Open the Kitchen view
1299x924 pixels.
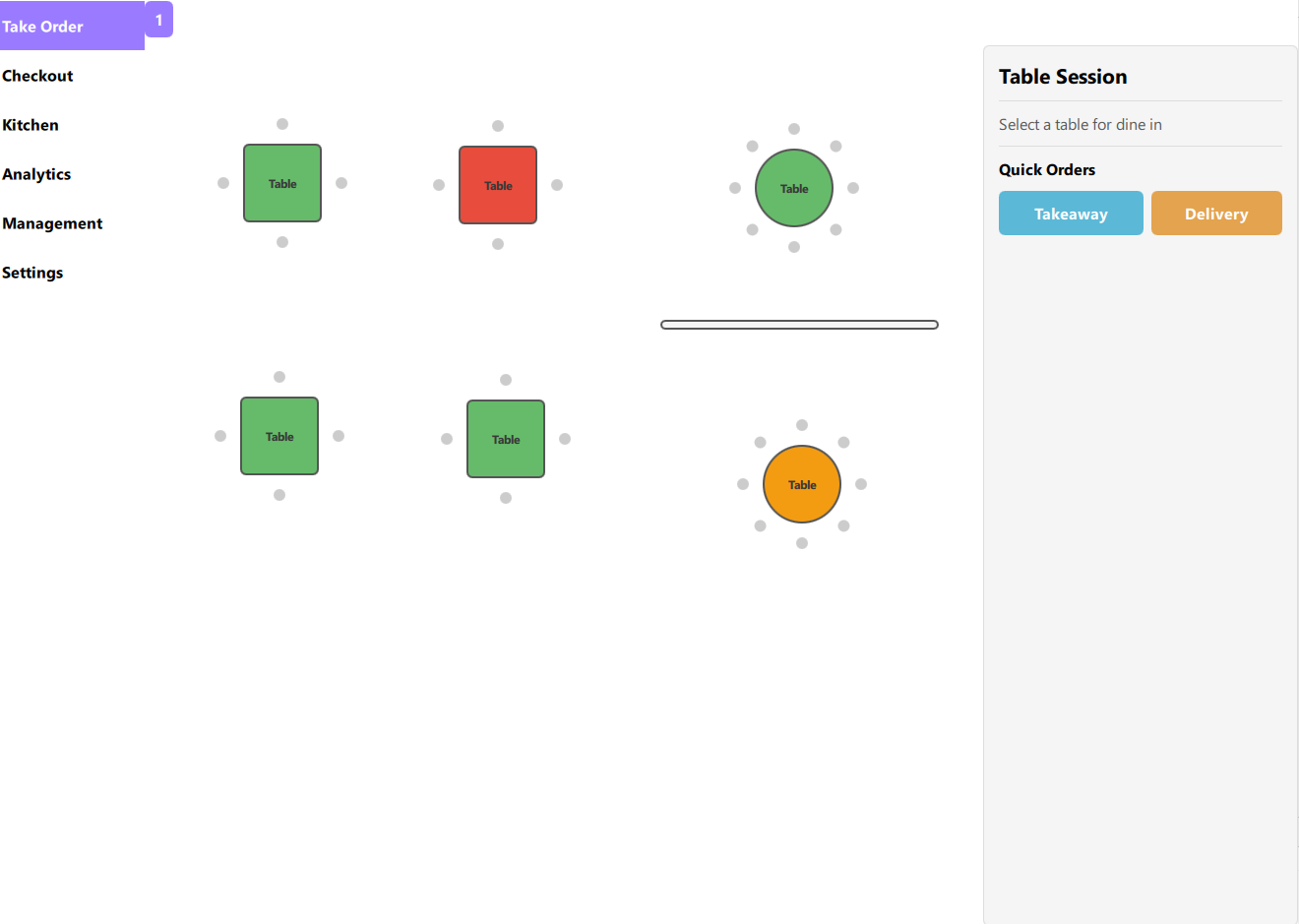(x=31, y=125)
